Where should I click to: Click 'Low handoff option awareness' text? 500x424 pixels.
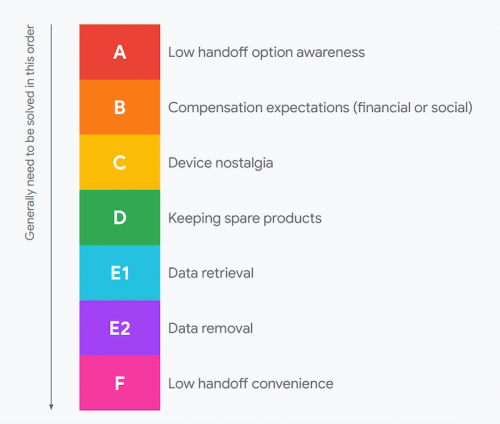tap(266, 52)
